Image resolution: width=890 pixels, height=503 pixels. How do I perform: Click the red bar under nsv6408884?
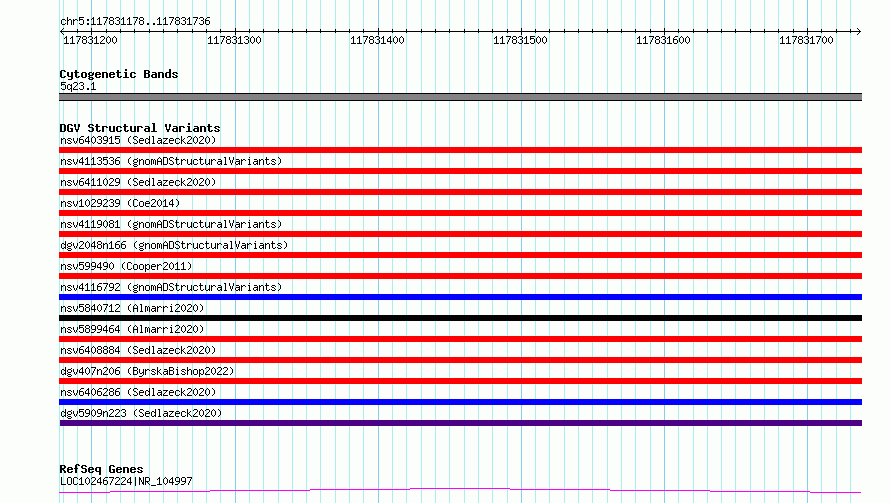pos(460,360)
